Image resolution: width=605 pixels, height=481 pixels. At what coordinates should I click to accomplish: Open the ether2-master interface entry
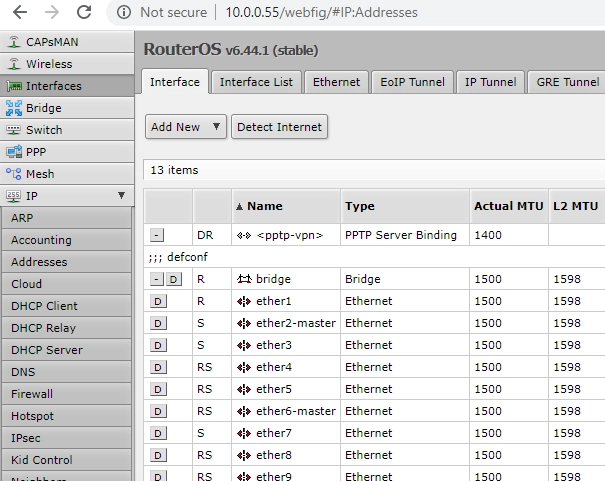coord(296,323)
